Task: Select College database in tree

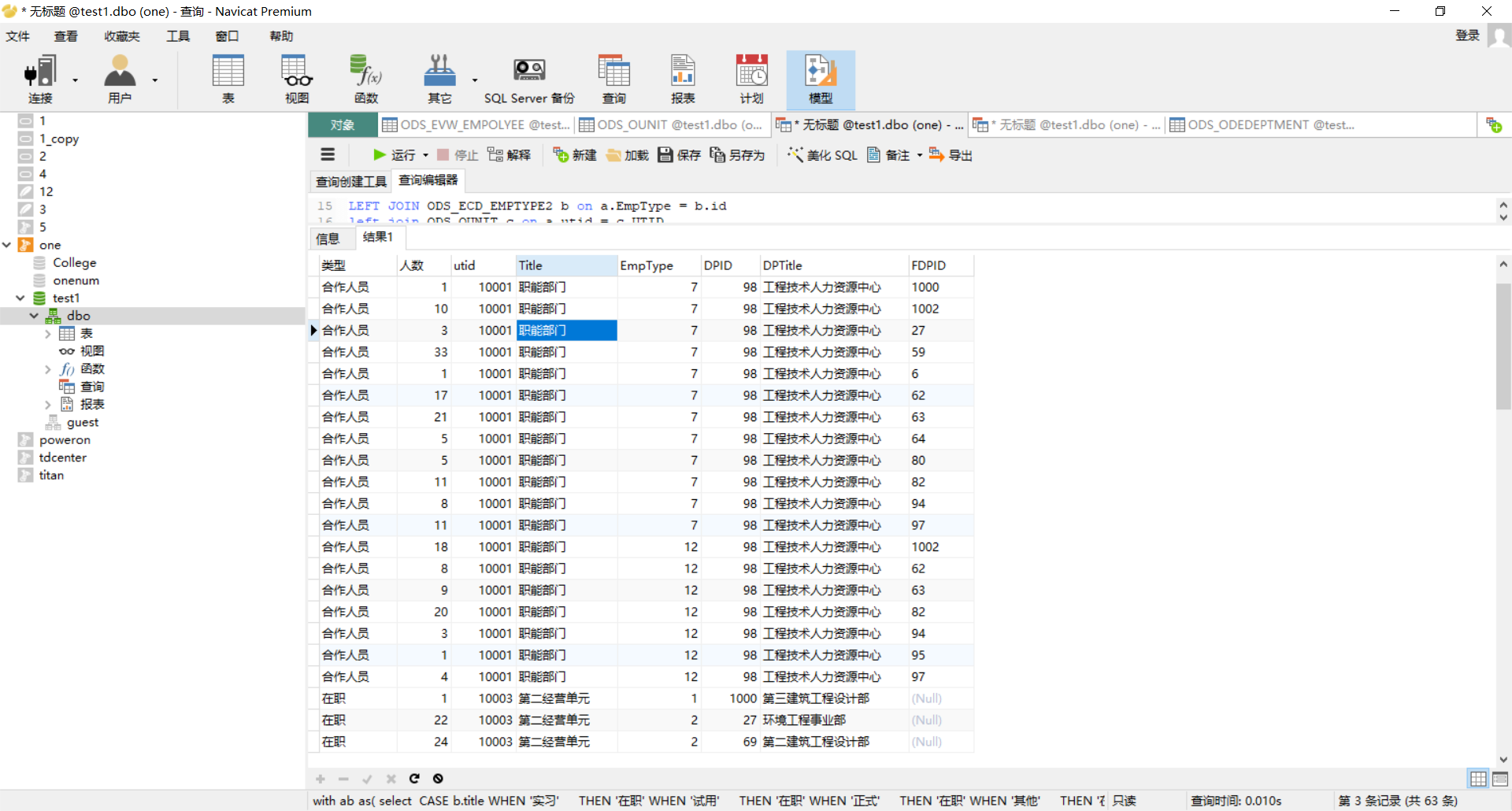Action: click(74, 262)
